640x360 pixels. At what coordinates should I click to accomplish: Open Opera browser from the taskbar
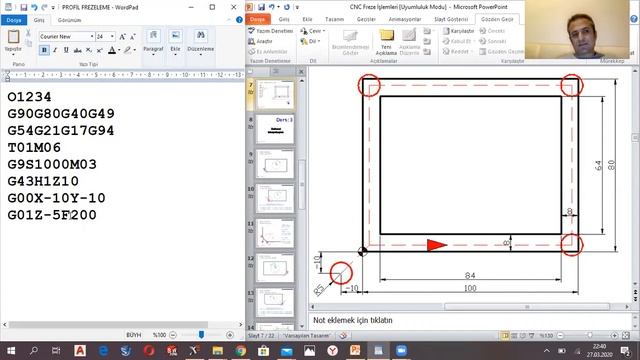pyautogui.click(x=149, y=351)
